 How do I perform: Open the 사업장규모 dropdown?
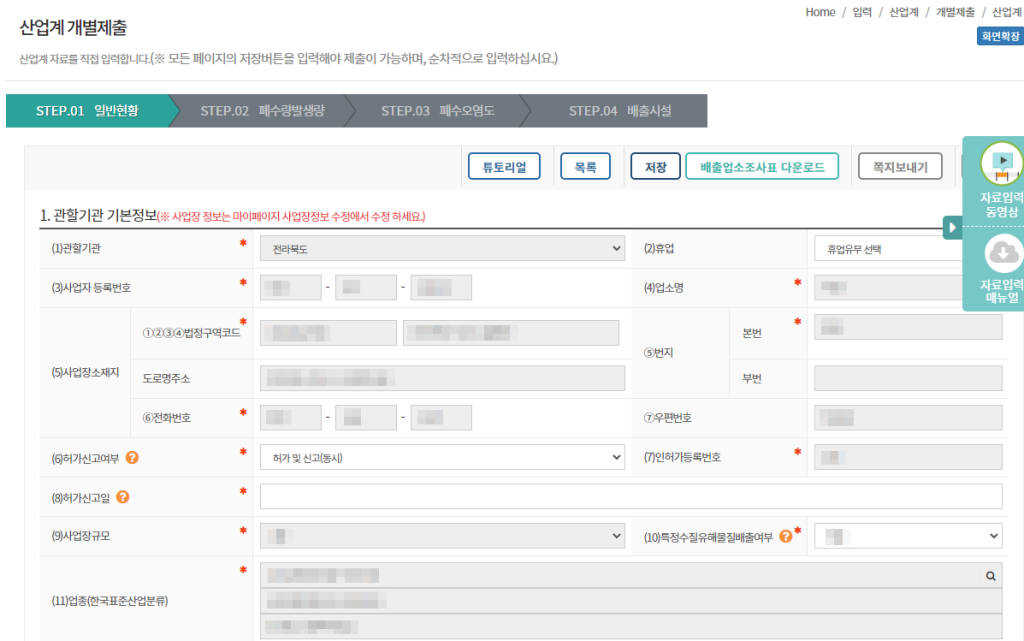(x=442, y=536)
